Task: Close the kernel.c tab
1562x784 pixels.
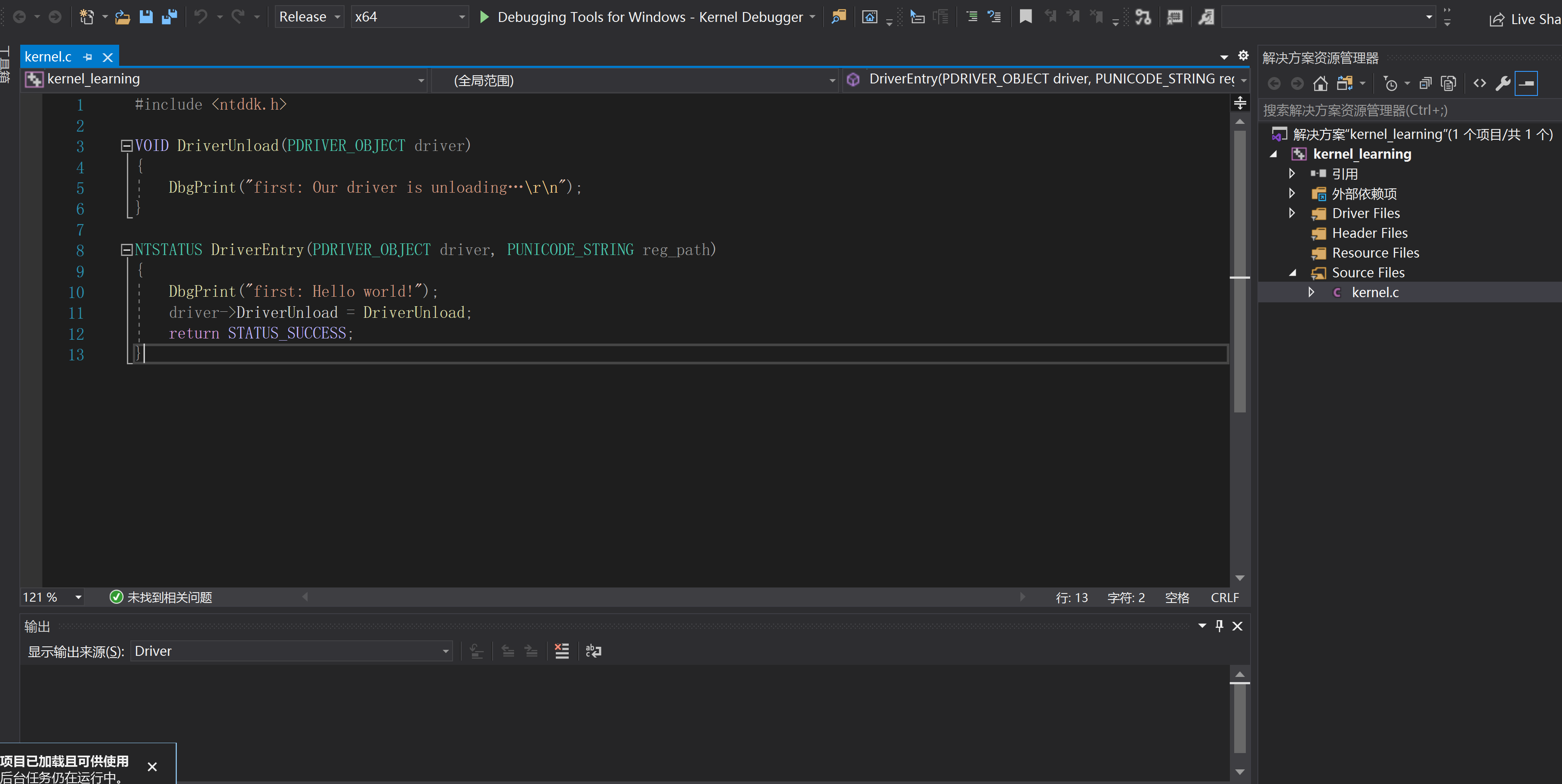Action: 108,58
